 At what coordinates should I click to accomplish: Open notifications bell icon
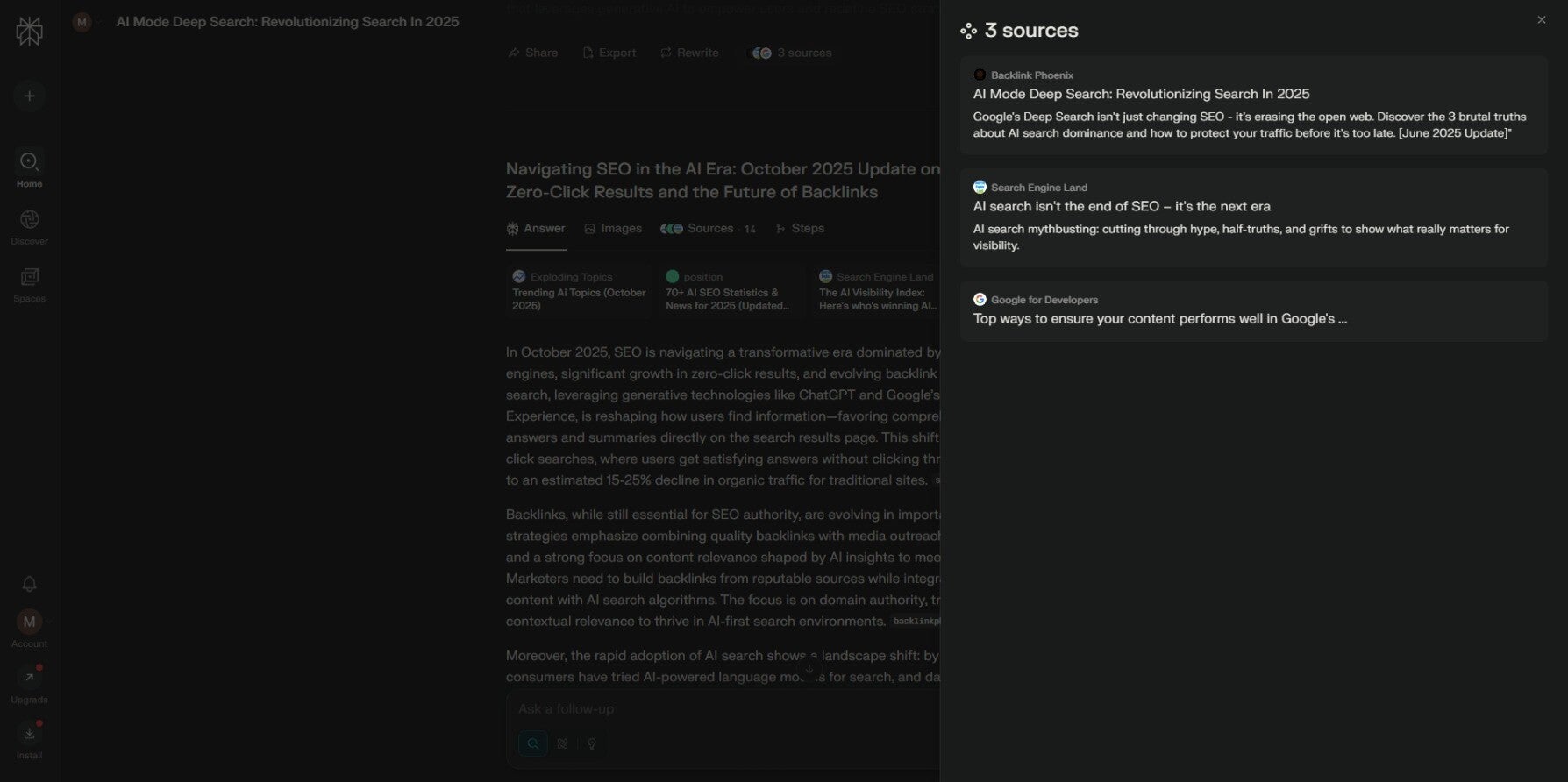tap(29, 584)
